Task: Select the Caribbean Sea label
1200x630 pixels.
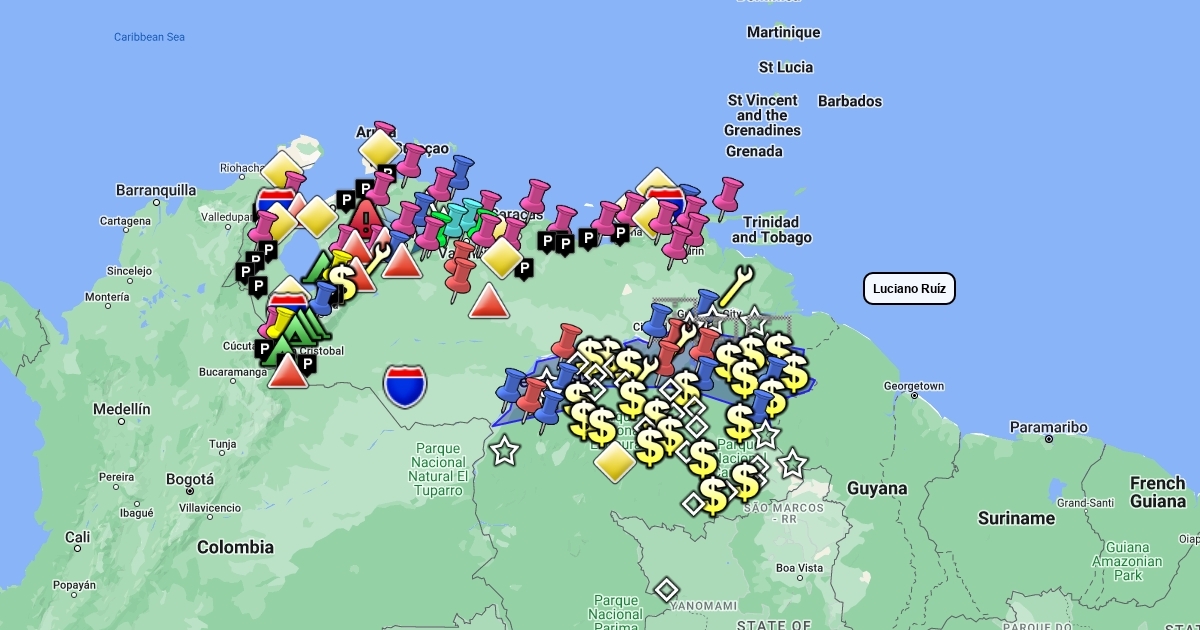Action: pyautogui.click(x=149, y=37)
